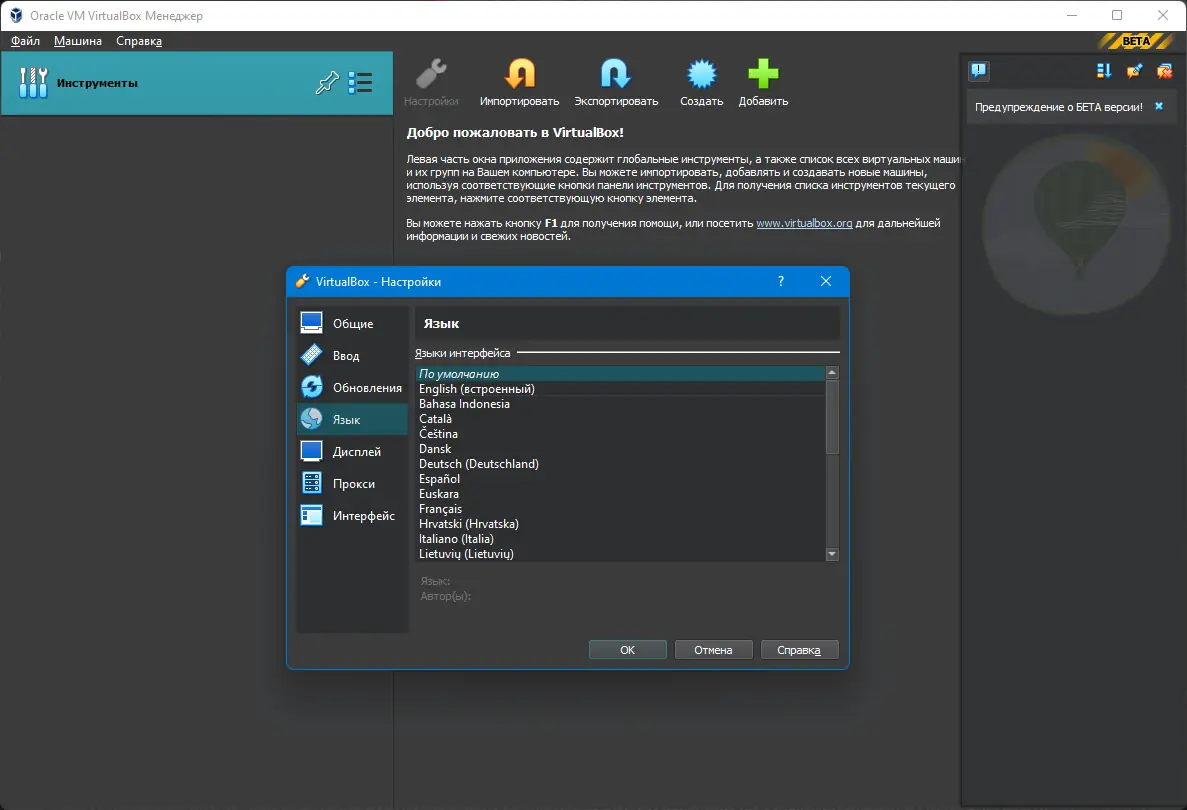Click the VirtualBox logo in title bar
Screen dimensions: 1187x810
[16, 15]
